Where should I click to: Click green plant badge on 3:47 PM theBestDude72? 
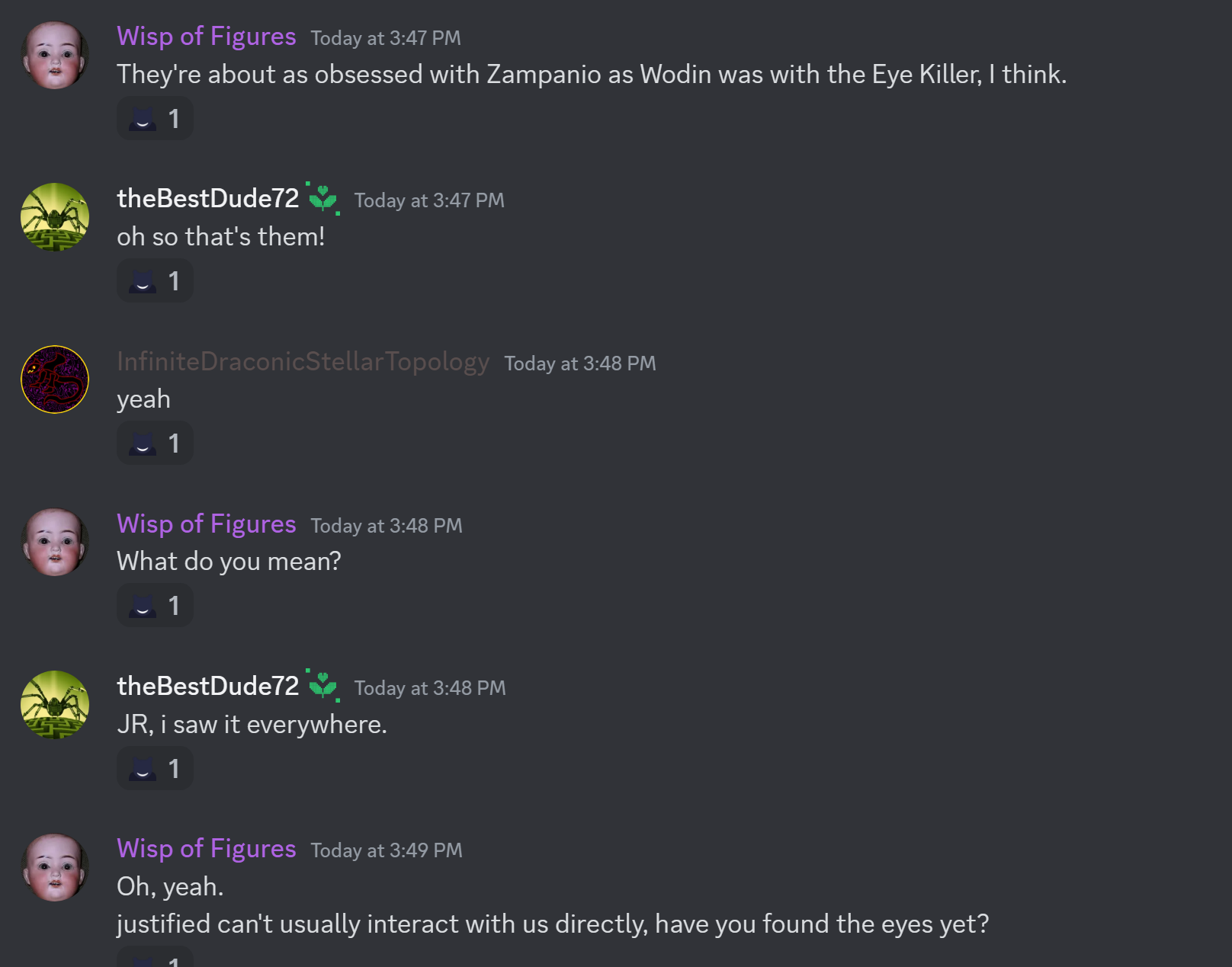pos(323,199)
